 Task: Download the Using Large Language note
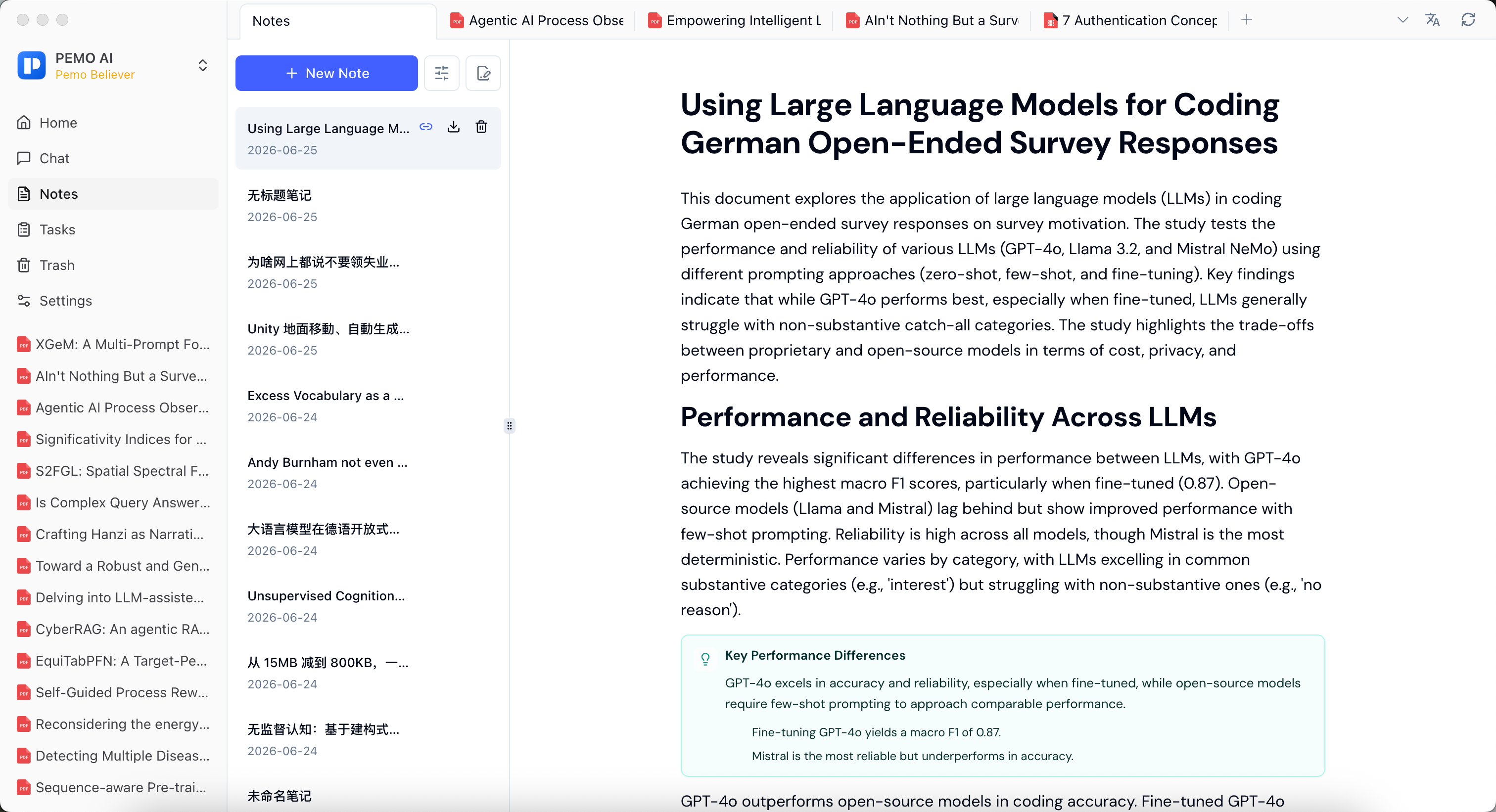click(454, 127)
